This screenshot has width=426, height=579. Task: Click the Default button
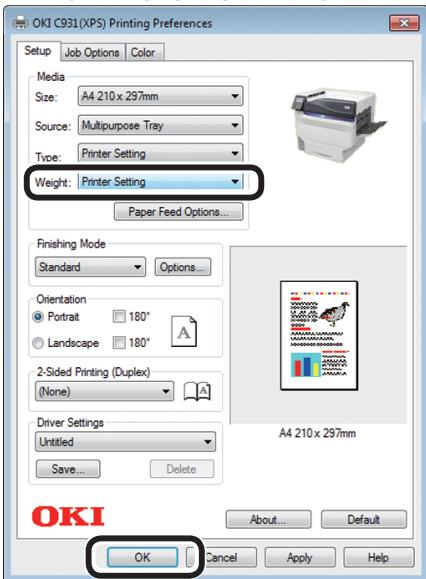point(364,520)
